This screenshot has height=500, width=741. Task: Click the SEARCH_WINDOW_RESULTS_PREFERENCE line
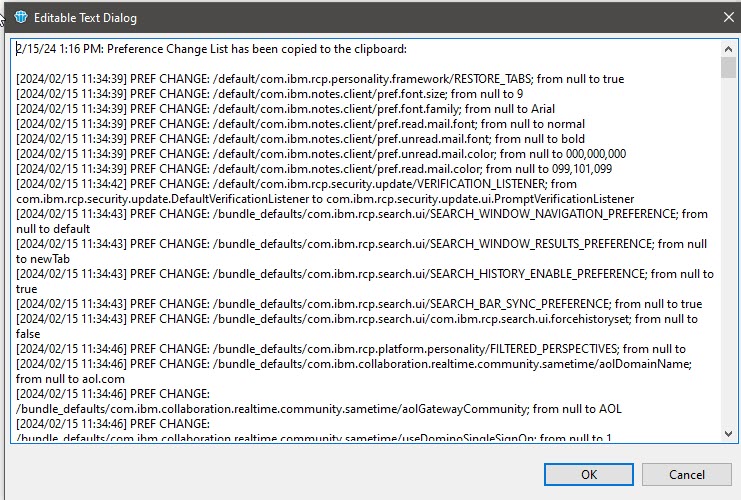click(x=362, y=244)
